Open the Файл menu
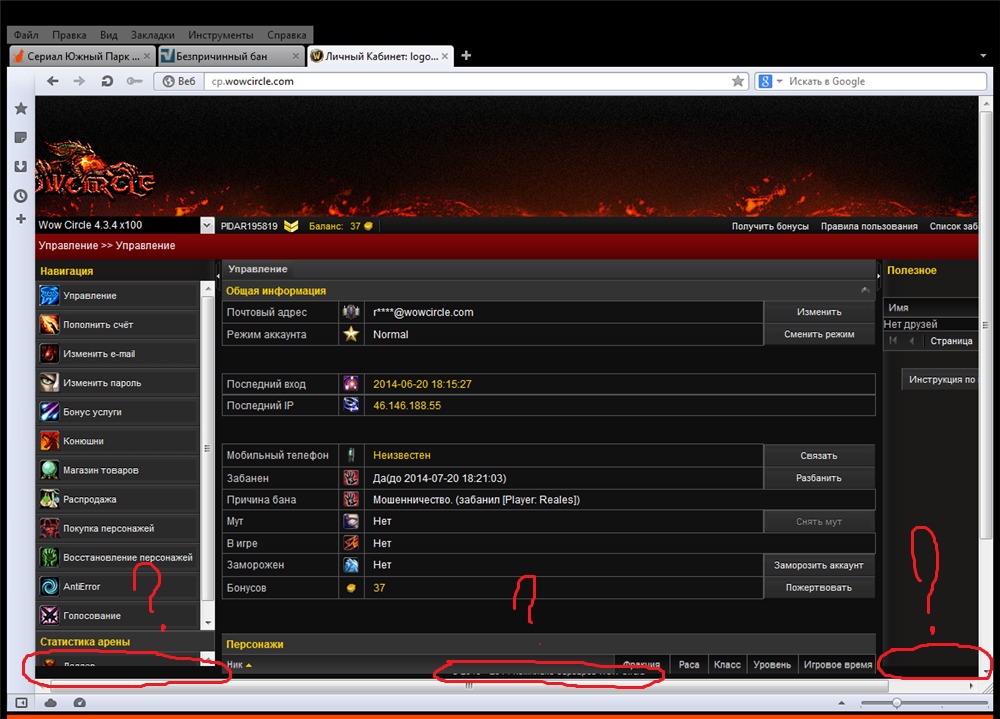Screen dimensions: 1000x719 click(26, 35)
